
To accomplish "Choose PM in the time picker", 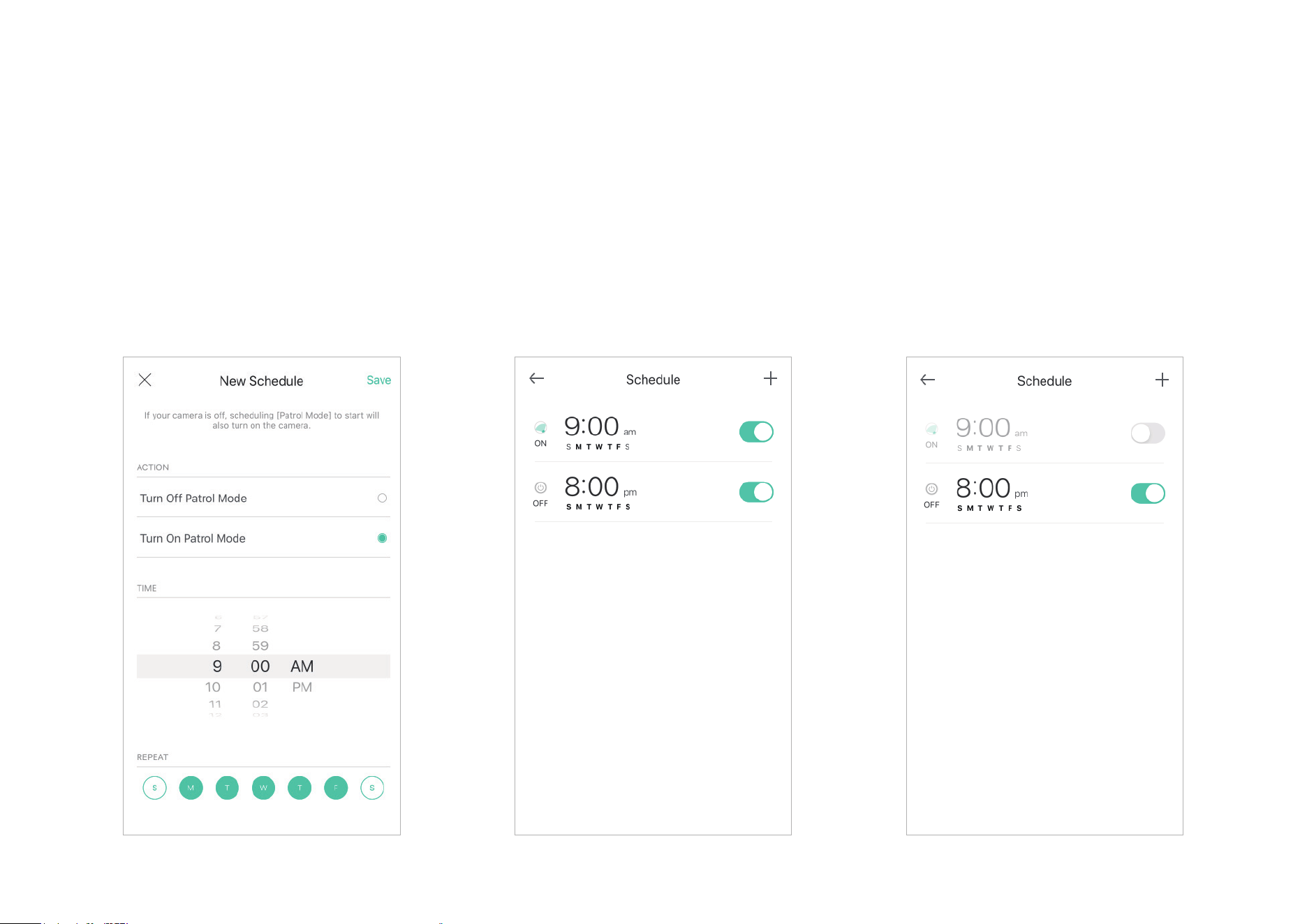I will (x=302, y=687).
